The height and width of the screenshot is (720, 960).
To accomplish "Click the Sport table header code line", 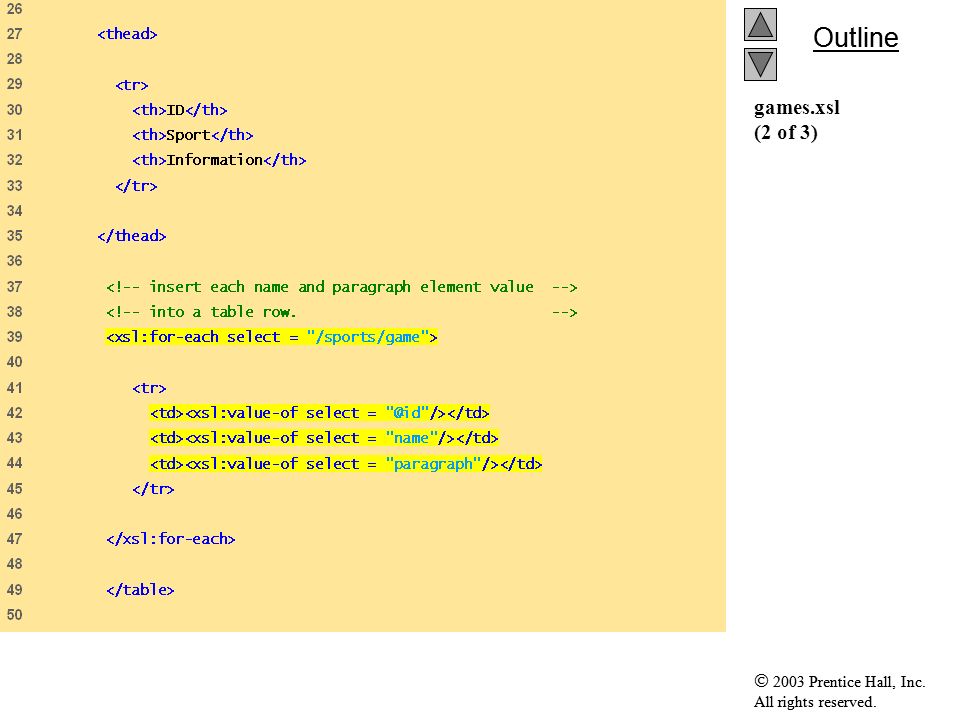I will pos(193,135).
